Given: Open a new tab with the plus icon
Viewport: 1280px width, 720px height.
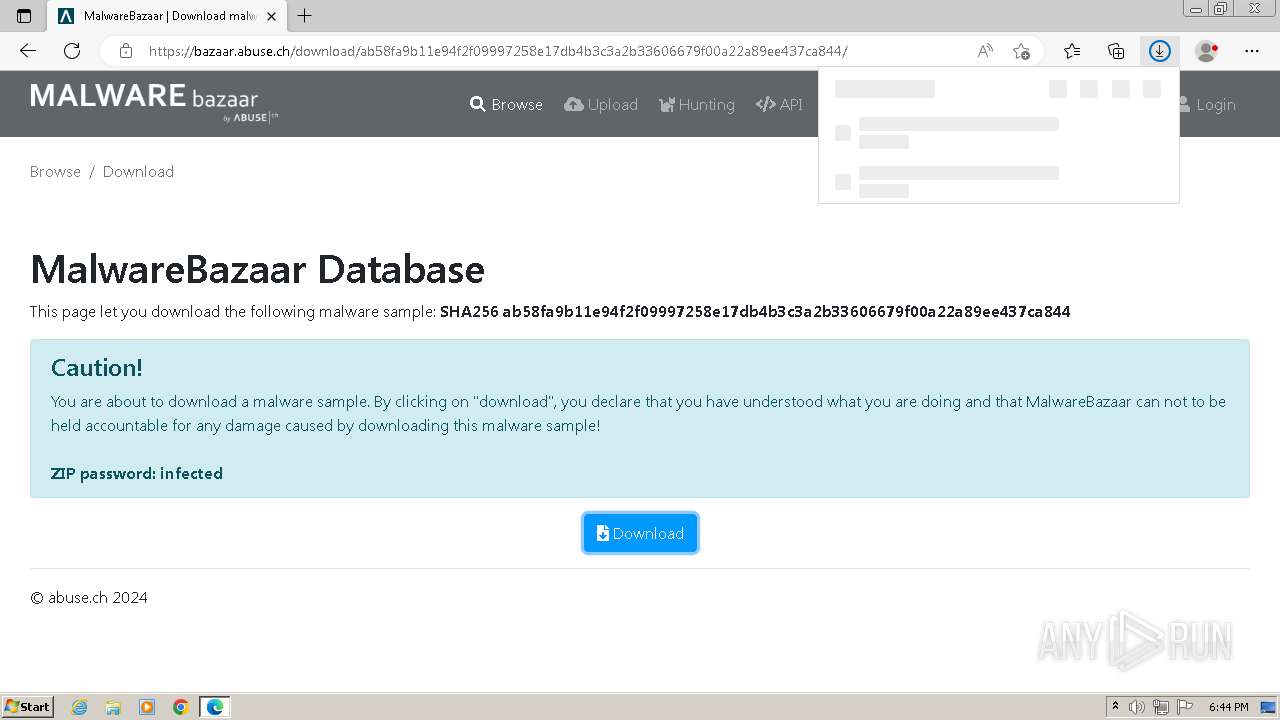Looking at the screenshot, I should pos(305,16).
